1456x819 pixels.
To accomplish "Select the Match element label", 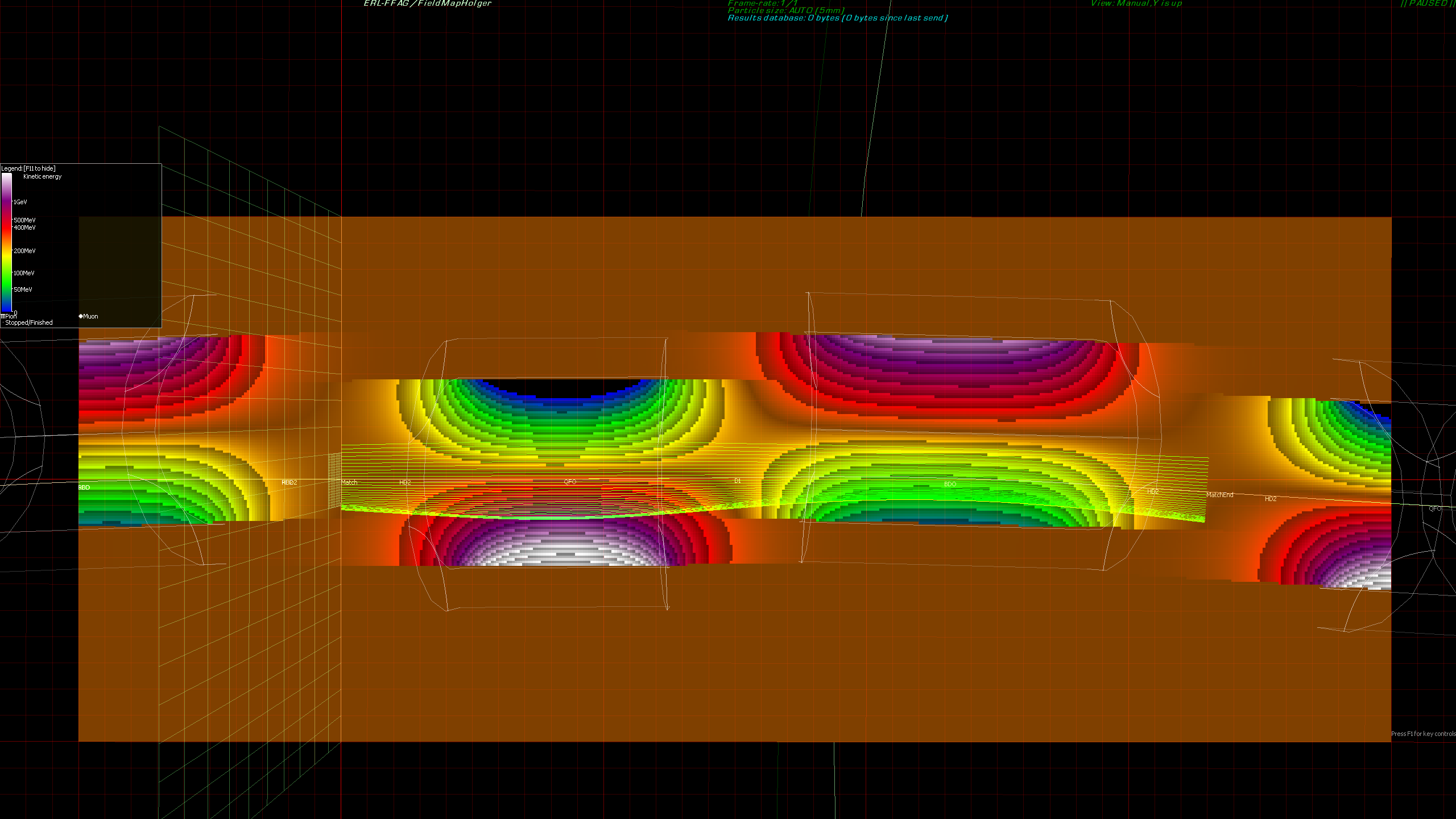I will [x=349, y=482].
